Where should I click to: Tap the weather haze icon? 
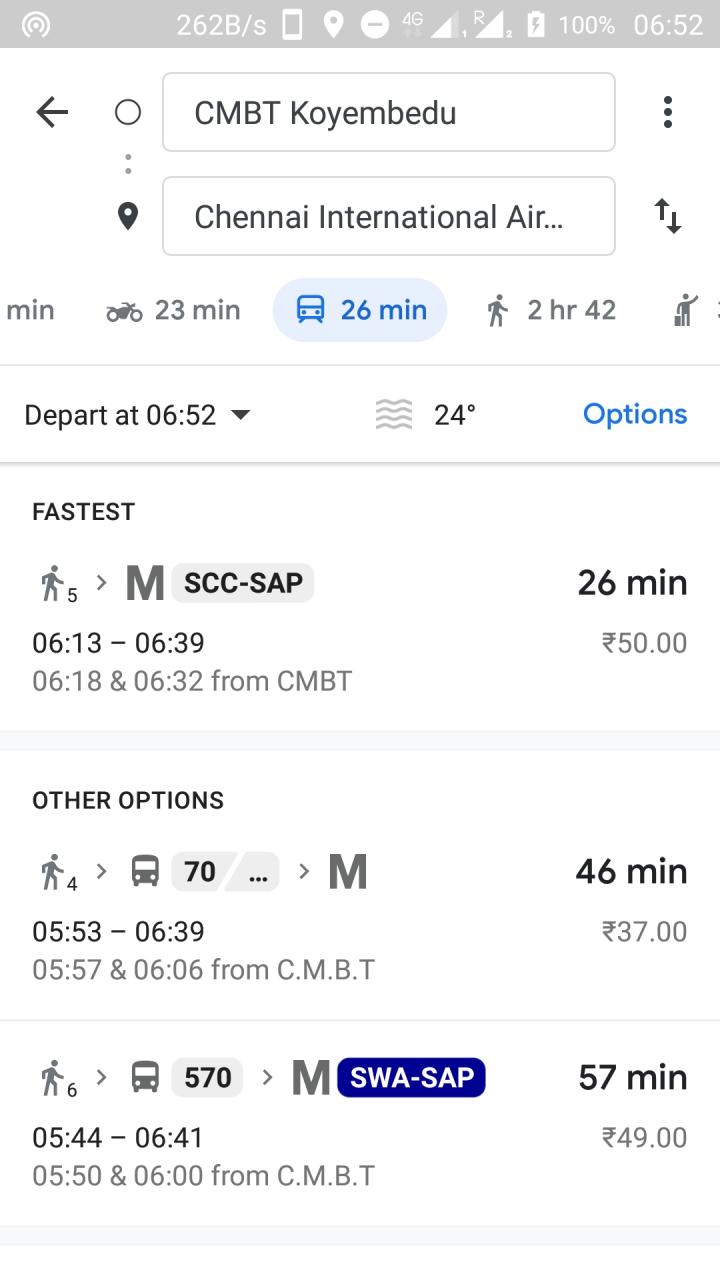tap(394, 415)
